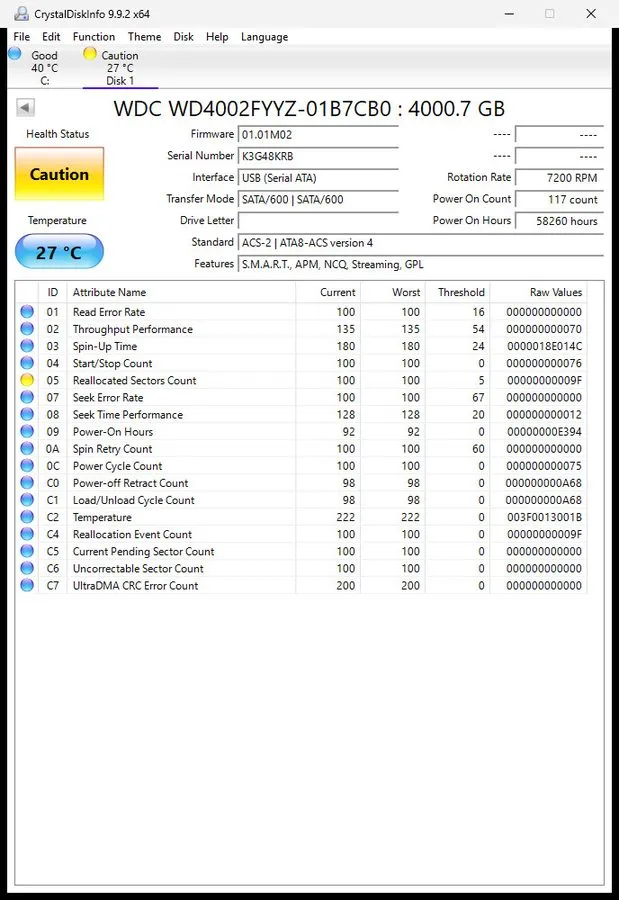Click raw value 00000000E394 of Power-On Hours
The image size is (619, 900).
[544, 432]
